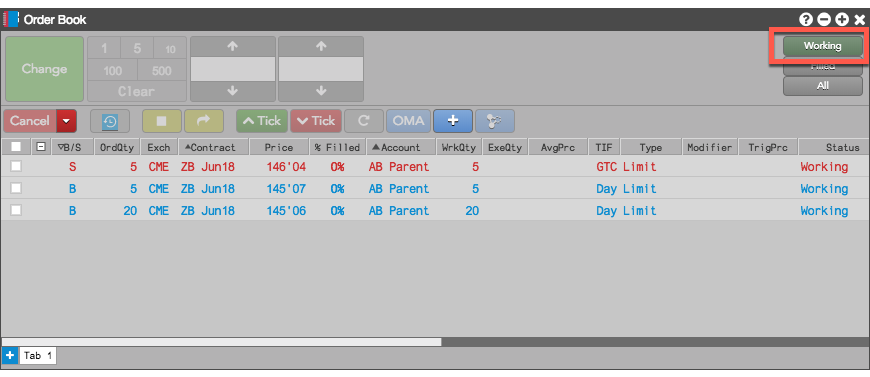Show All orders filter
This screenshot has height=377, width=870.
point(823,86)
